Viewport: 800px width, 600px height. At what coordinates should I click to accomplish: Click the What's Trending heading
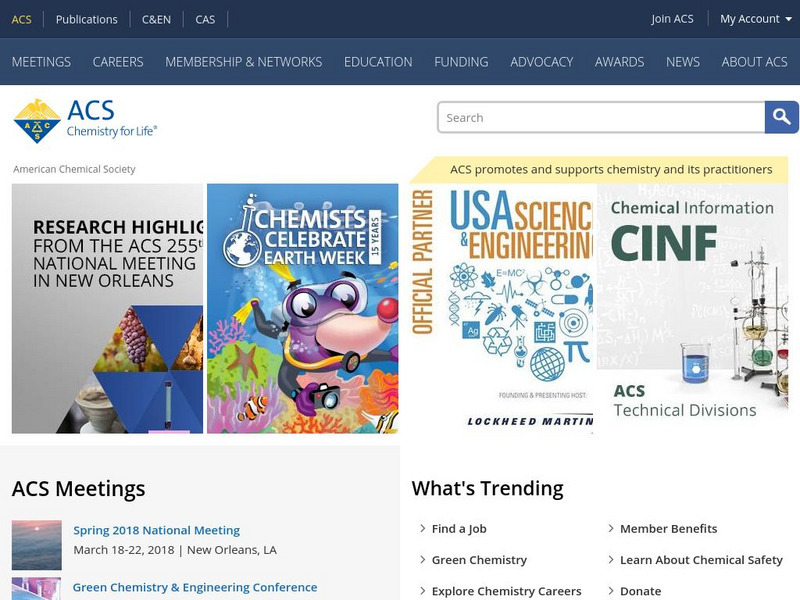point(487,488)
